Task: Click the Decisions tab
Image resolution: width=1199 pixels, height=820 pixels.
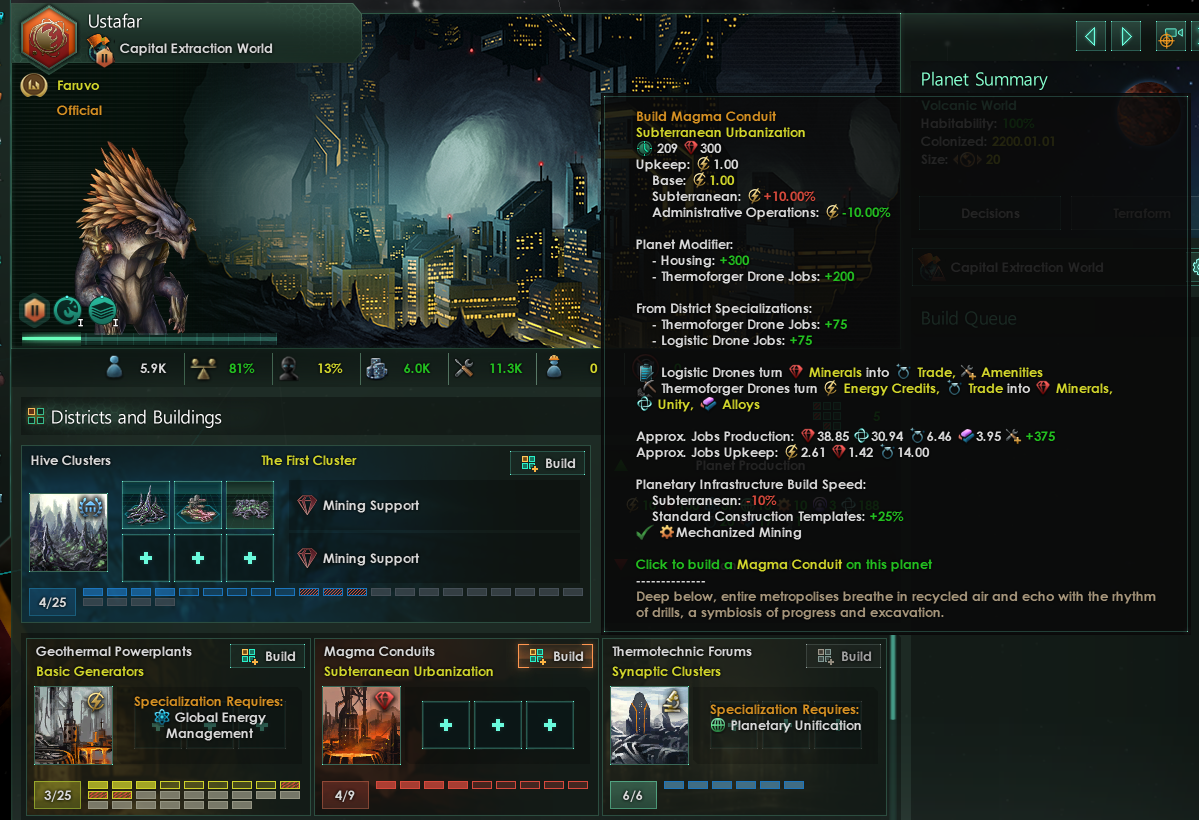Action: 990,213
